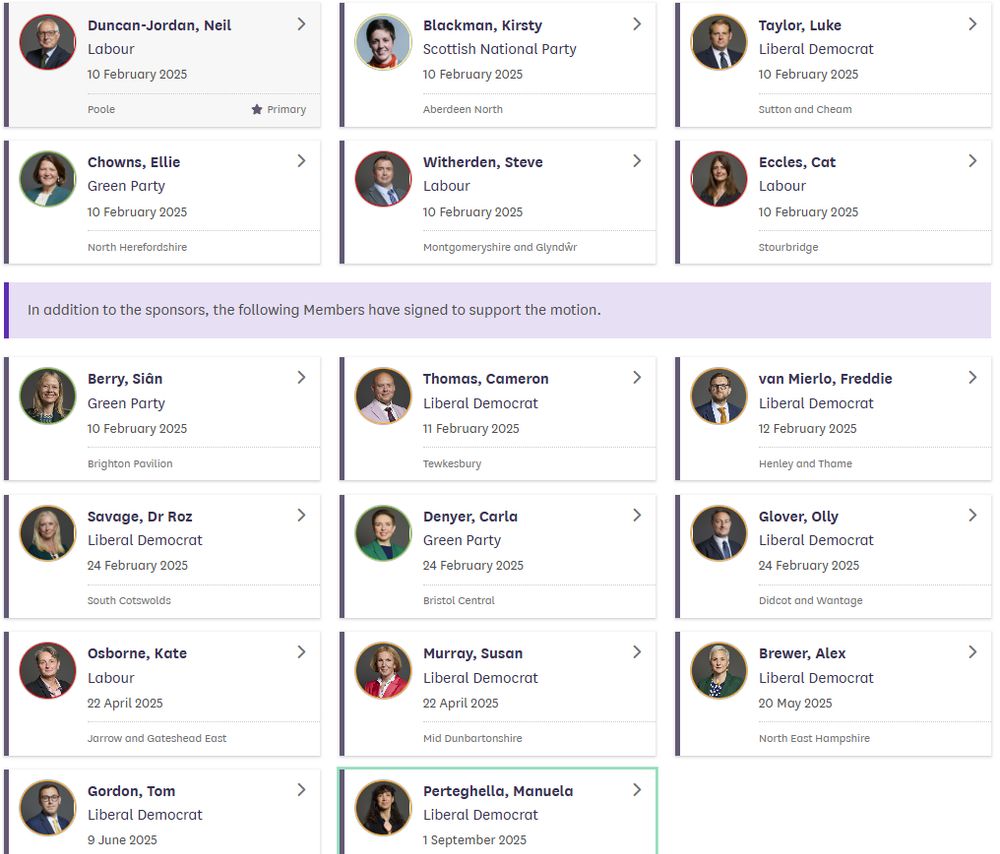Open Freddie van Mierlo's card via its chevron
1000x854 pixels.
click(972, 378)
